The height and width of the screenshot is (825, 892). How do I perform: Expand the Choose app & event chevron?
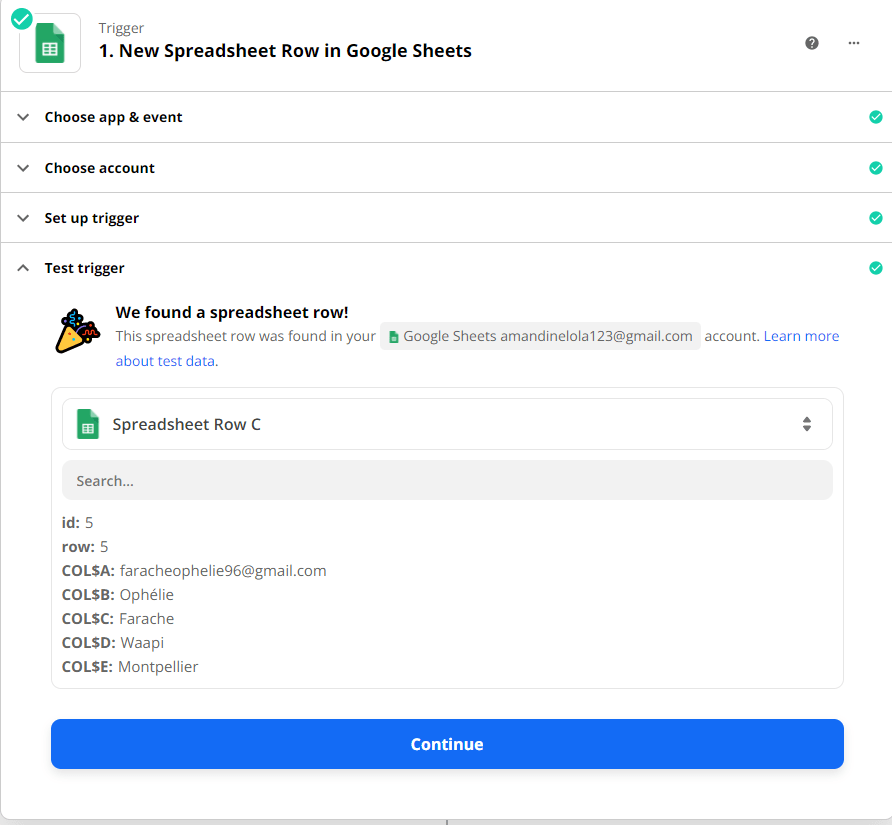23,117
